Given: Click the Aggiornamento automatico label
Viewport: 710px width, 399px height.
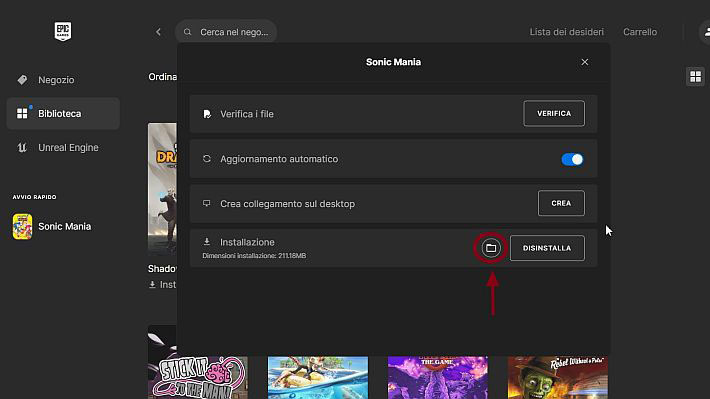Looking at the screenshot, I should (x=279, y=159).
